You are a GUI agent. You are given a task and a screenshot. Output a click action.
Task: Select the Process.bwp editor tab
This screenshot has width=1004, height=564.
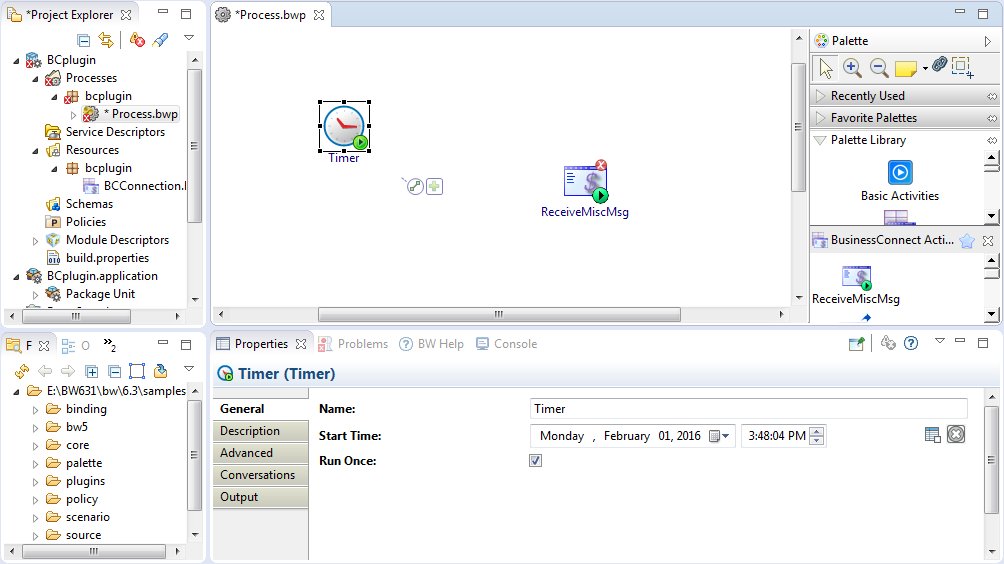click(270, 15)
